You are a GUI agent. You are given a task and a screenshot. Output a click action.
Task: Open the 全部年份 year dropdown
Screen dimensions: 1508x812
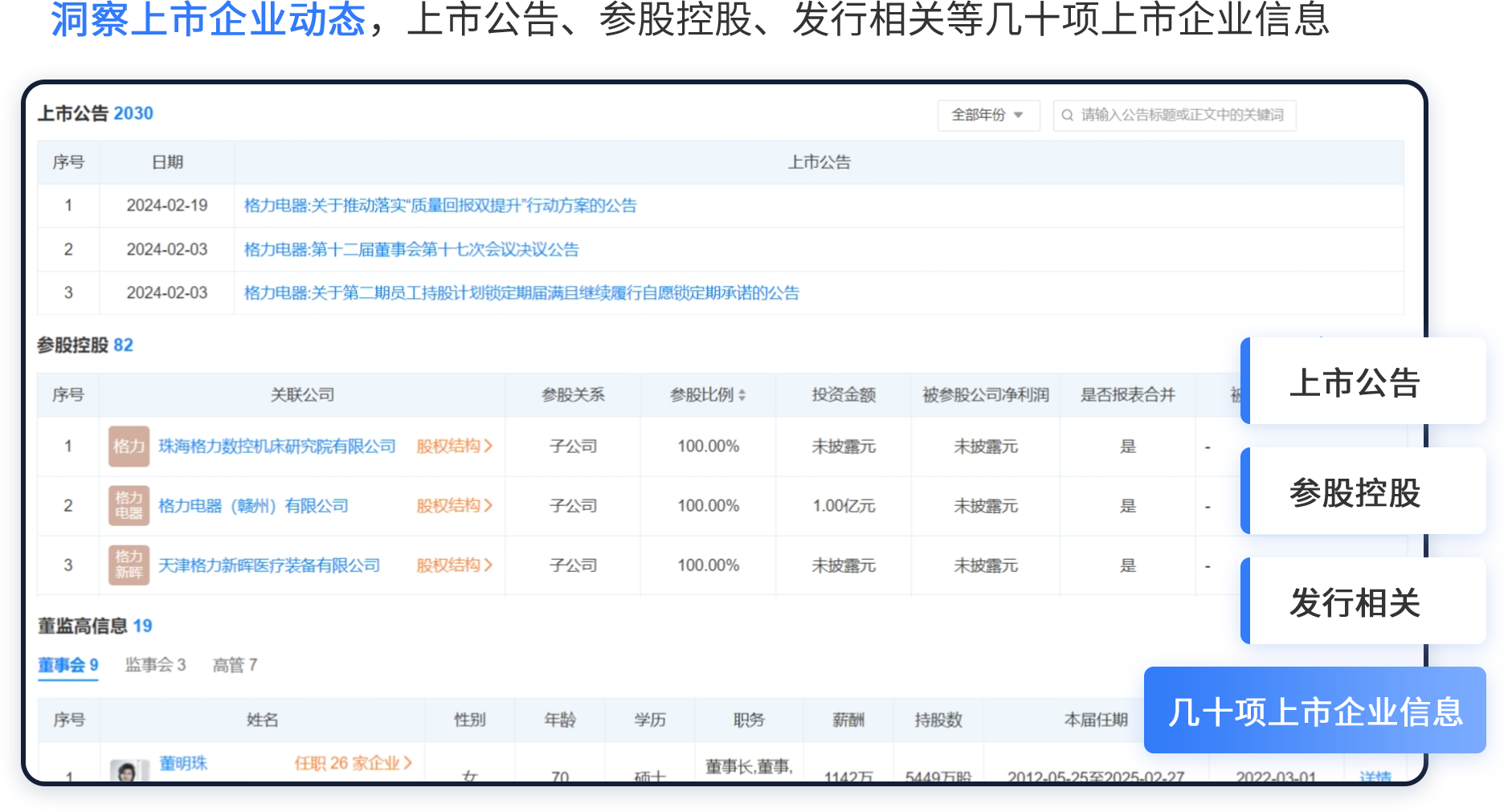987,116
